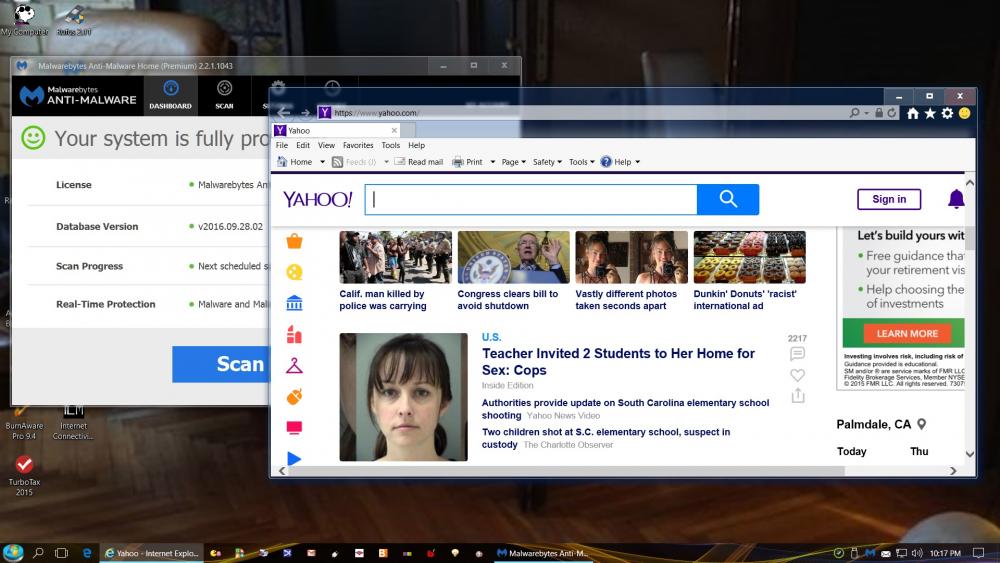Open 'Calif. man killed by police' headline
The image size is (1000, 563).
pos(383,300)
